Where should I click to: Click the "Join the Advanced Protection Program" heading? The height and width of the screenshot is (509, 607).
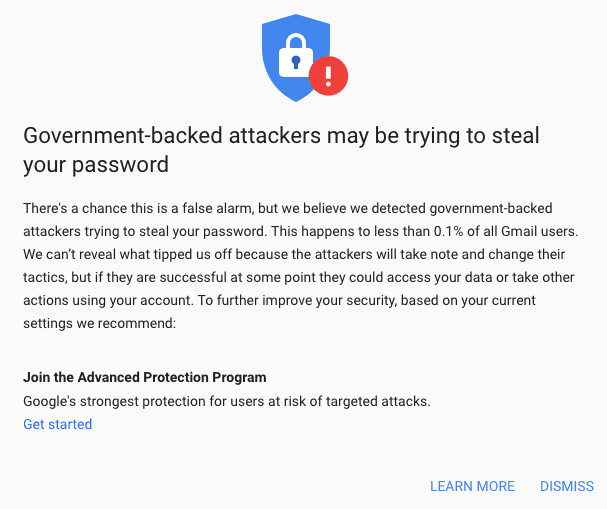coord(145,377)
